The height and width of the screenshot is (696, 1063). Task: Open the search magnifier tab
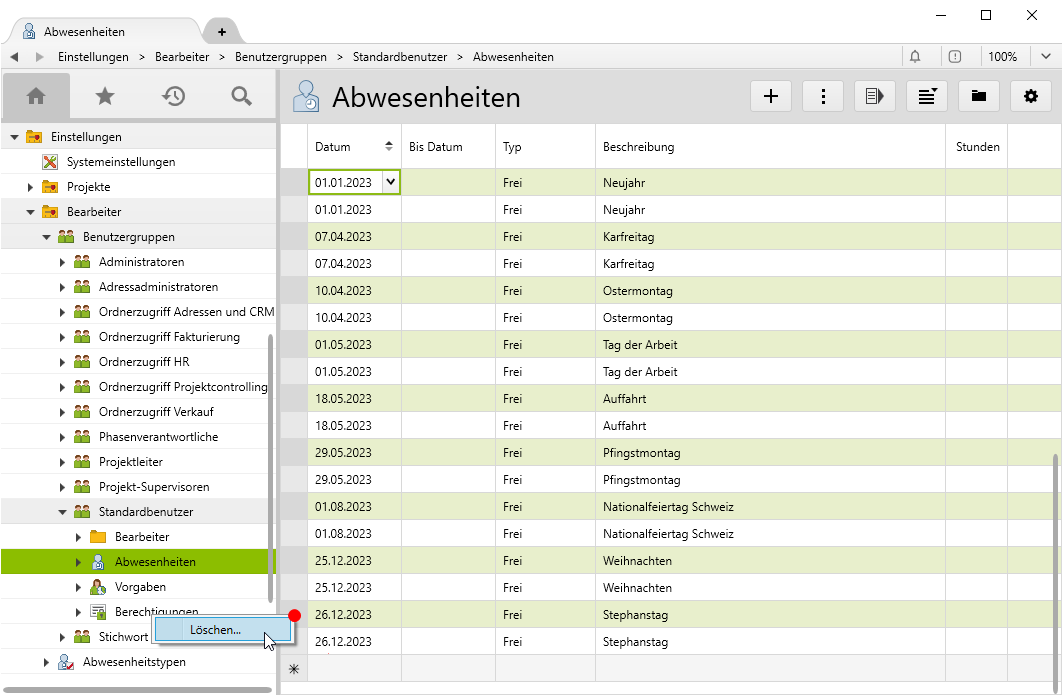point(241,96)
